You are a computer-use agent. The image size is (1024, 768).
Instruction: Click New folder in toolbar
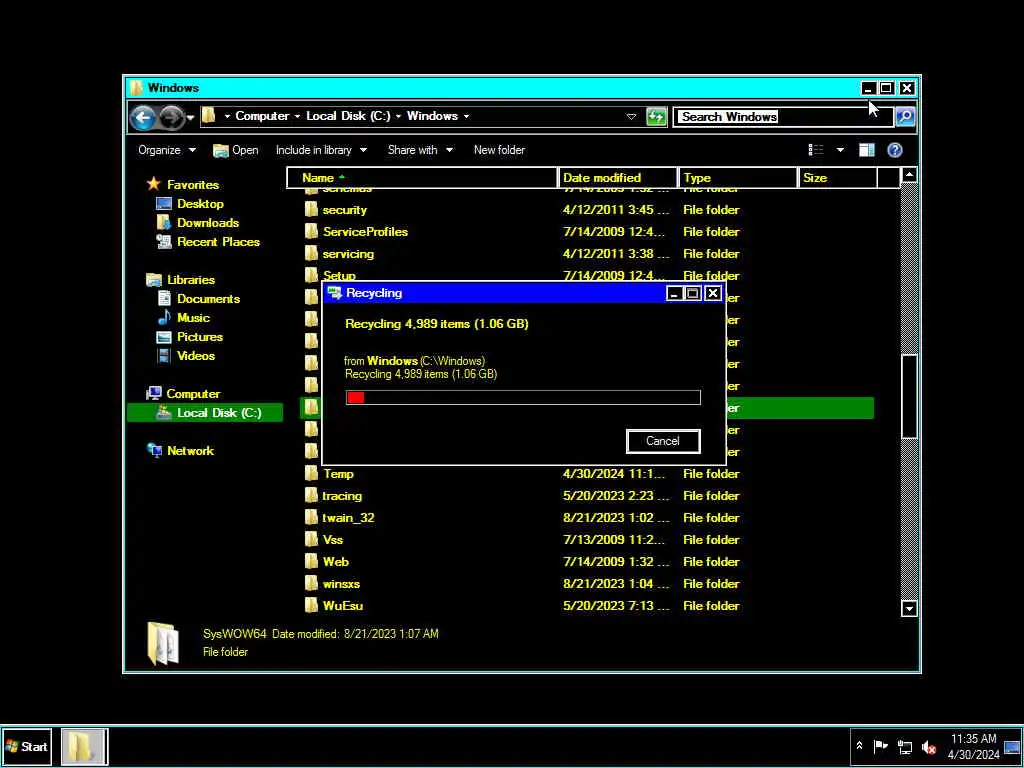499,150
